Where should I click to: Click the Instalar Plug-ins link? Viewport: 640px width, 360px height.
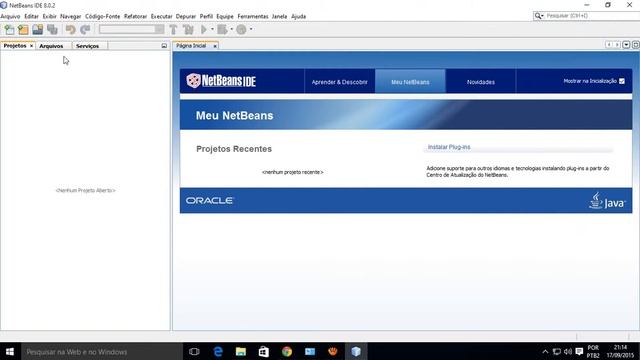[449, 147]
